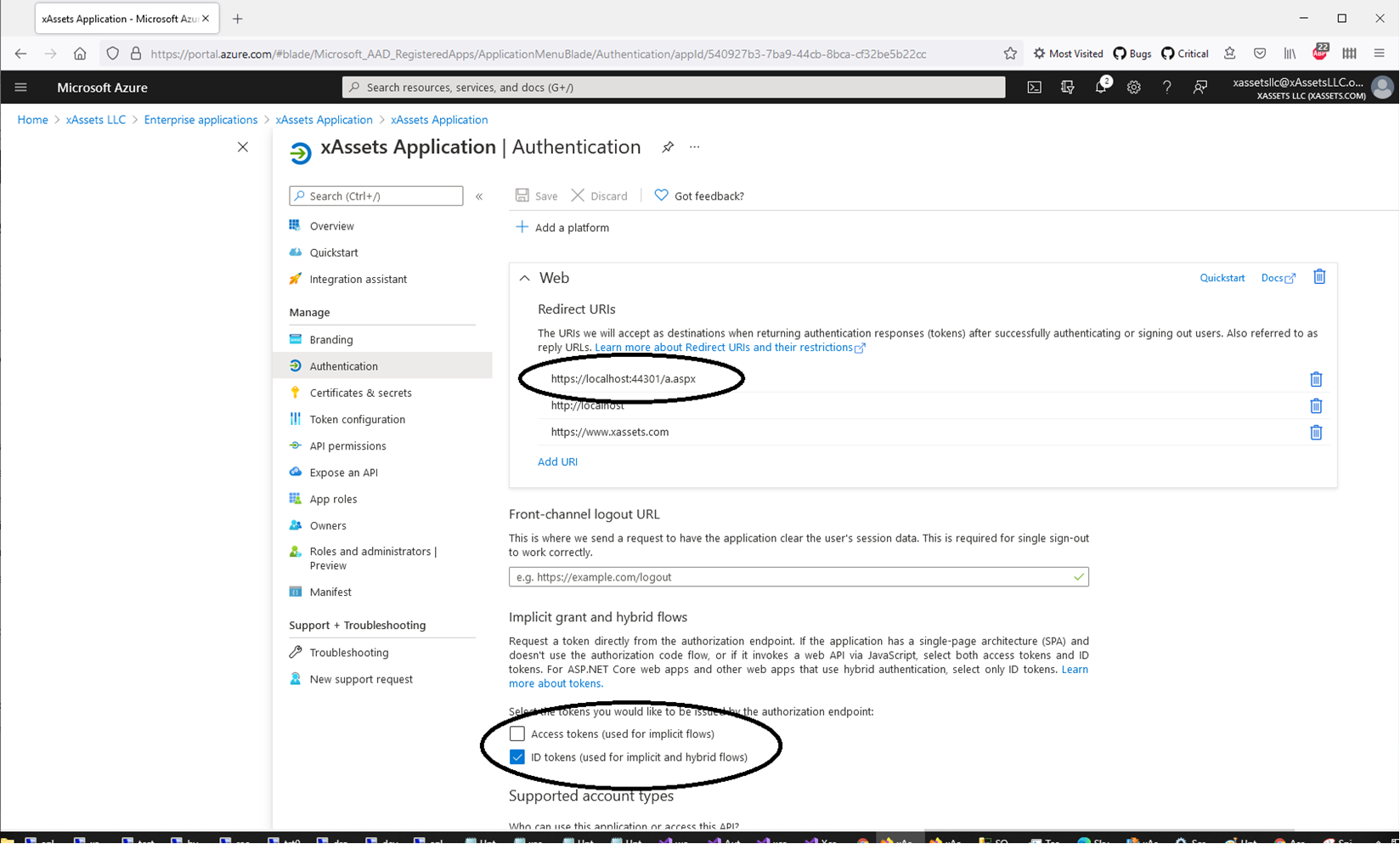This screenshot has height=844, width=1400.
Task: Click the Add URI link
Action: point(557,462)
